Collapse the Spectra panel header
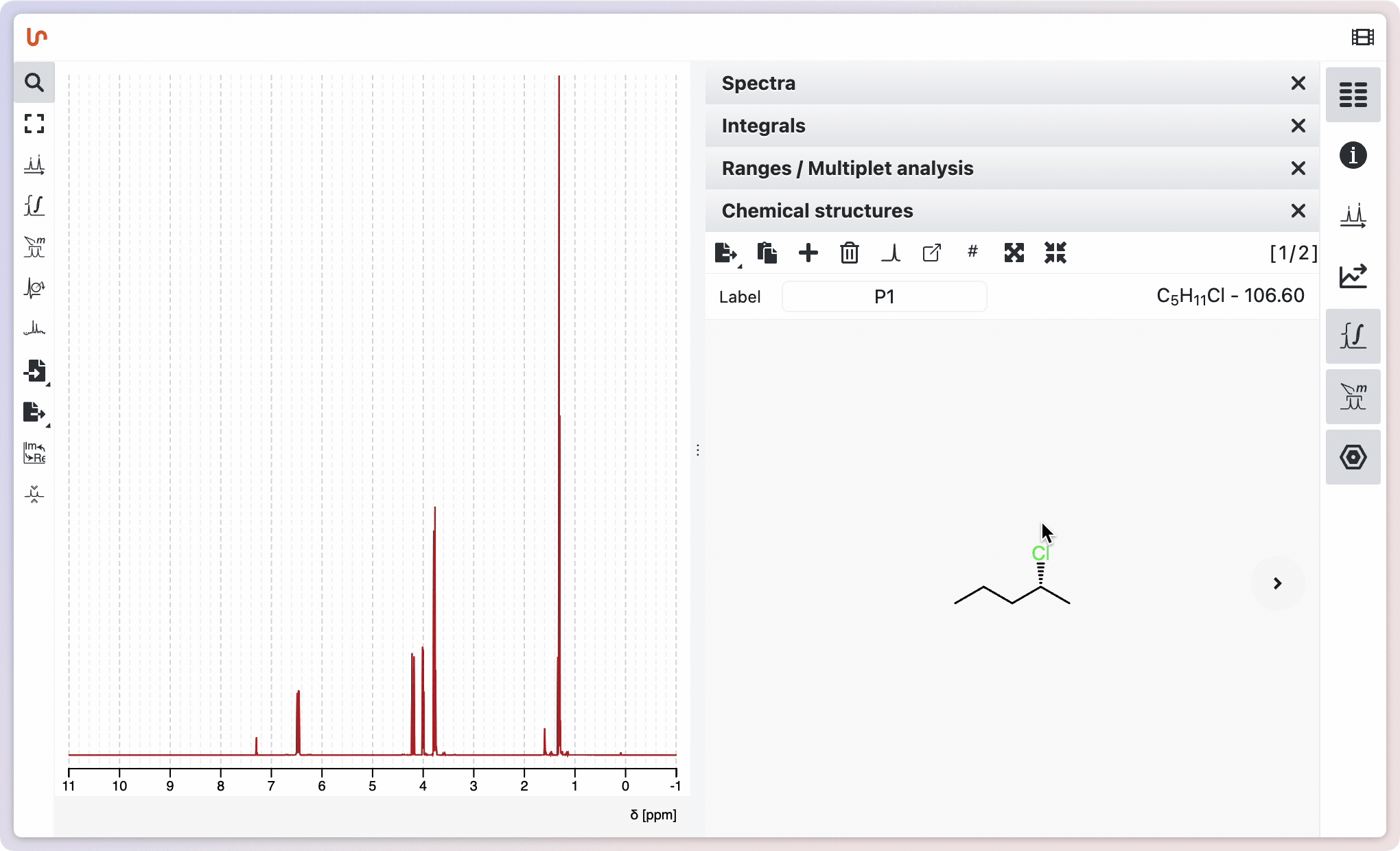This screenshot has width=1400, height=851. (x=758, y=83)
